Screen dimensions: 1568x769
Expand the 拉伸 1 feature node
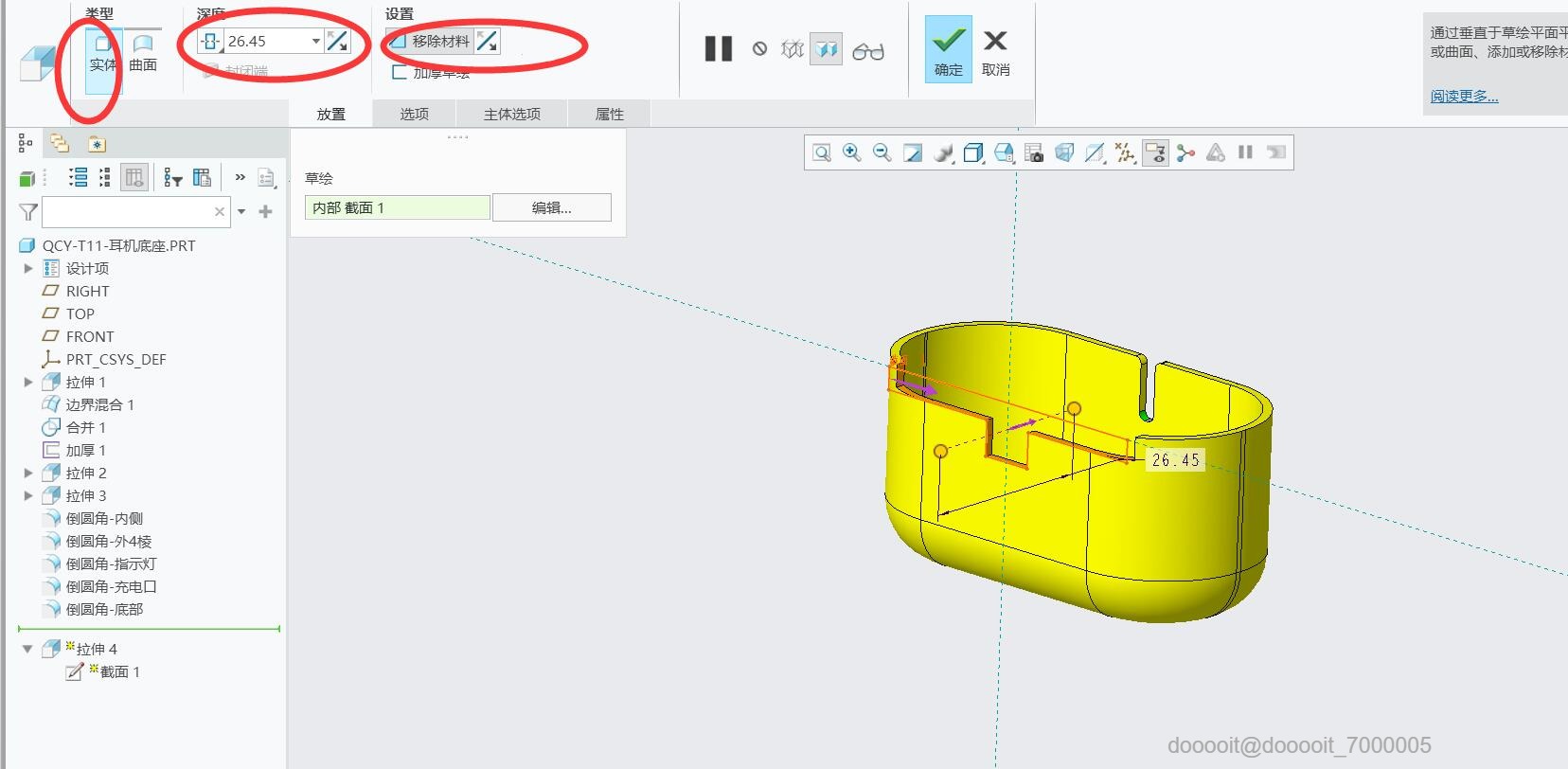click(x=28, y=382)
